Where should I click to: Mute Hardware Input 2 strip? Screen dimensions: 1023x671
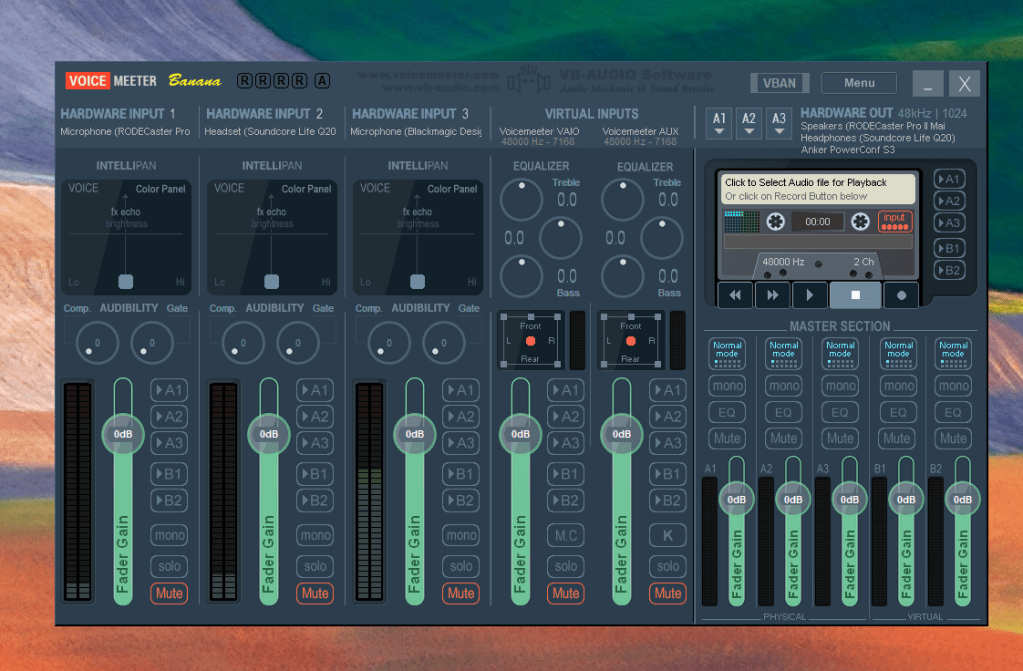[315, 593]
